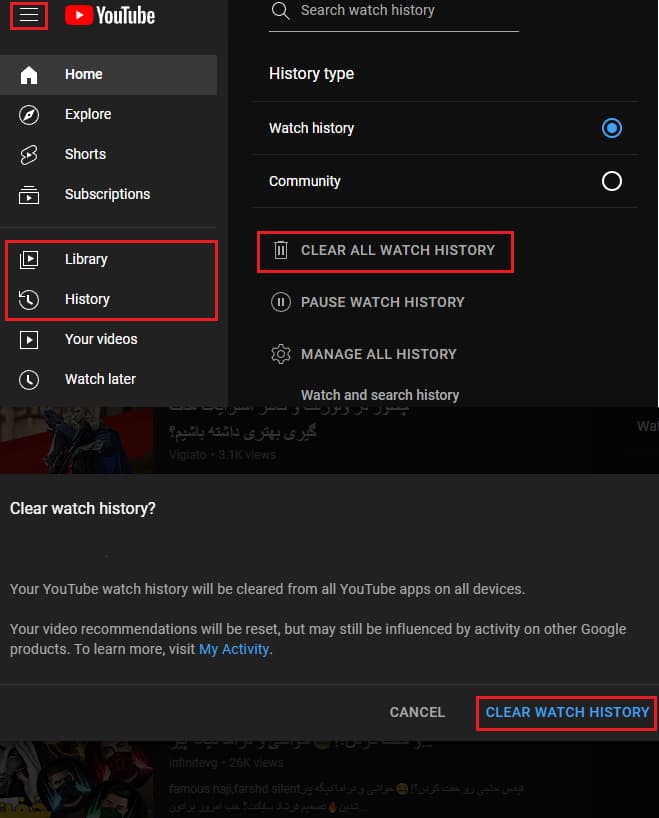Viewport: 659px width, 818px height.
Task: Click the gear icon beside Manage all history
Action: [281, 354]
